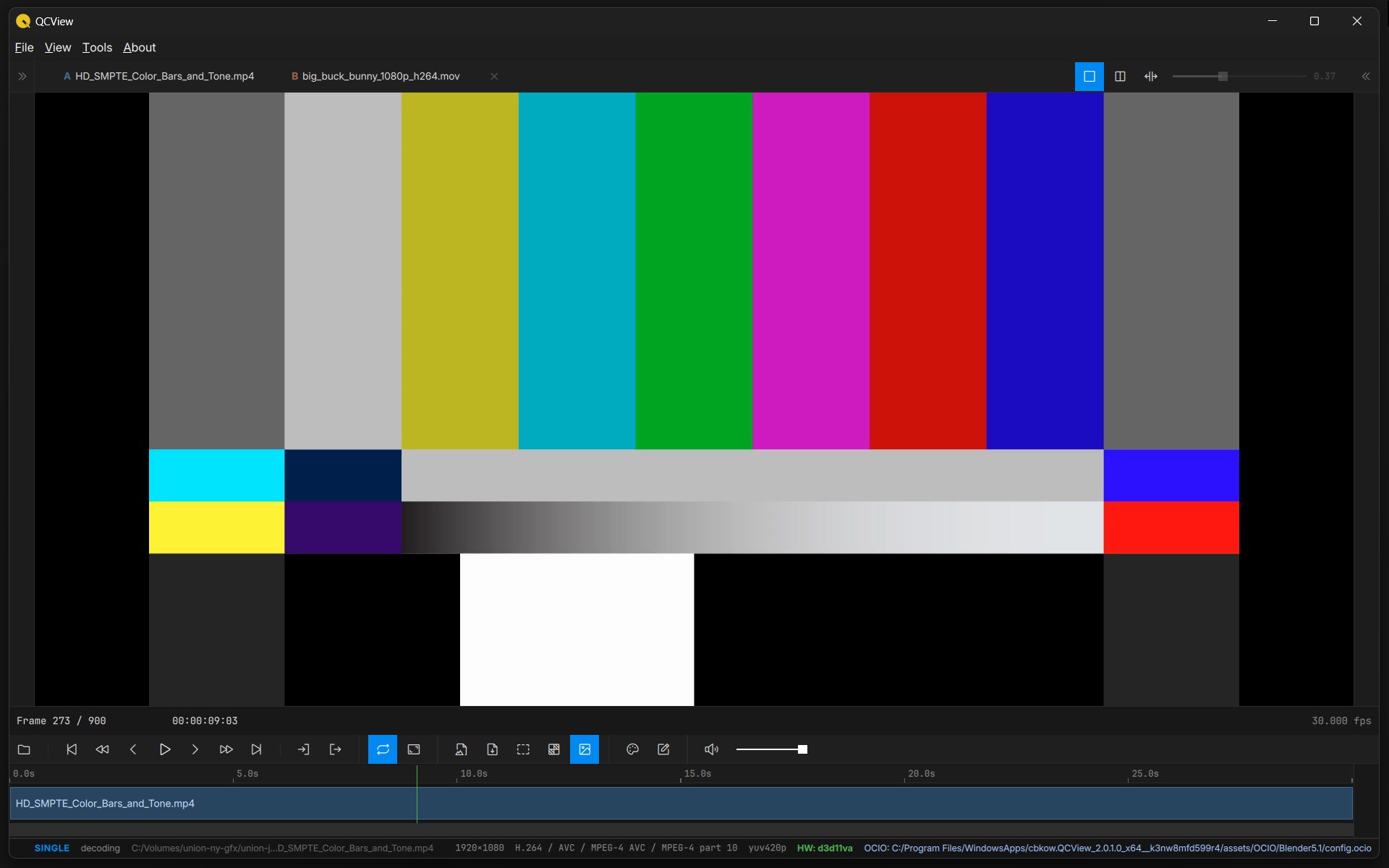
Task: Click the 15.0s mark on timeline ruler
Action: [697, 774]
